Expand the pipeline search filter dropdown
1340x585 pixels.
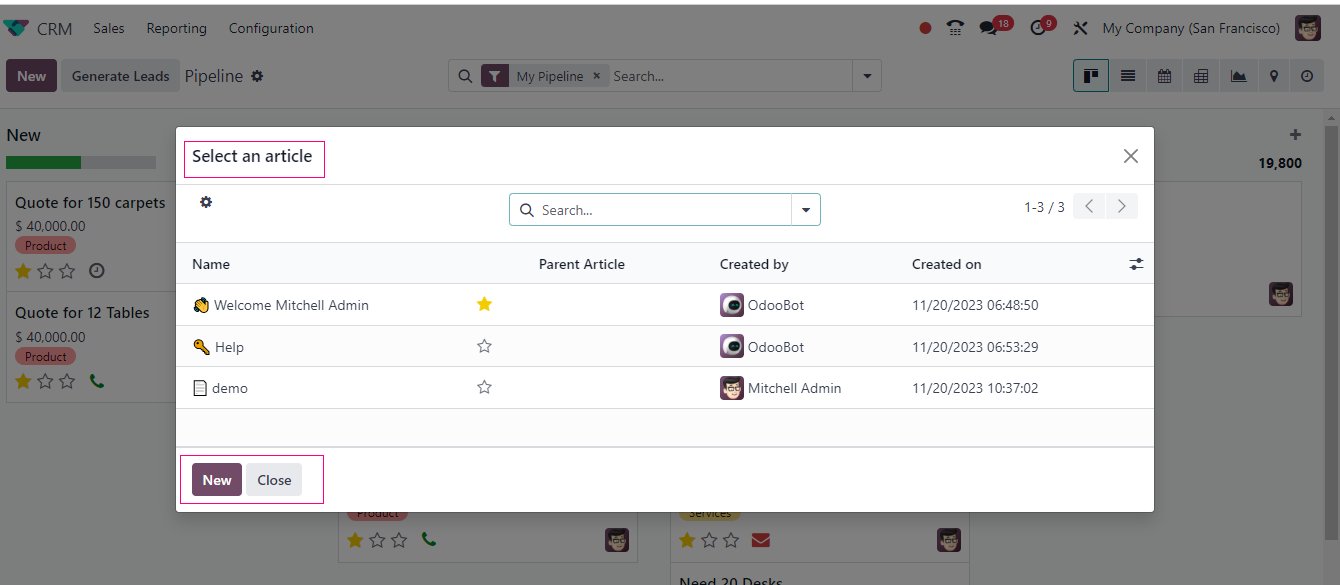866,76
